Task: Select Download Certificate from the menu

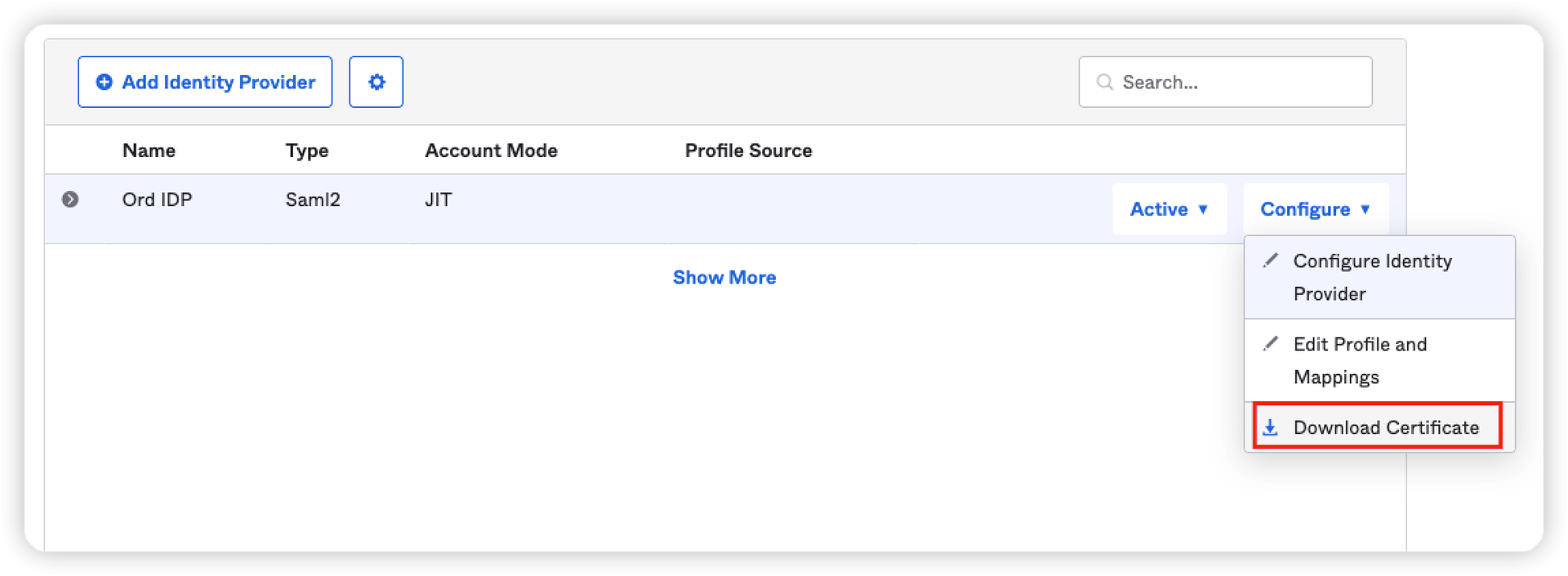Action: coord(1385,427)
